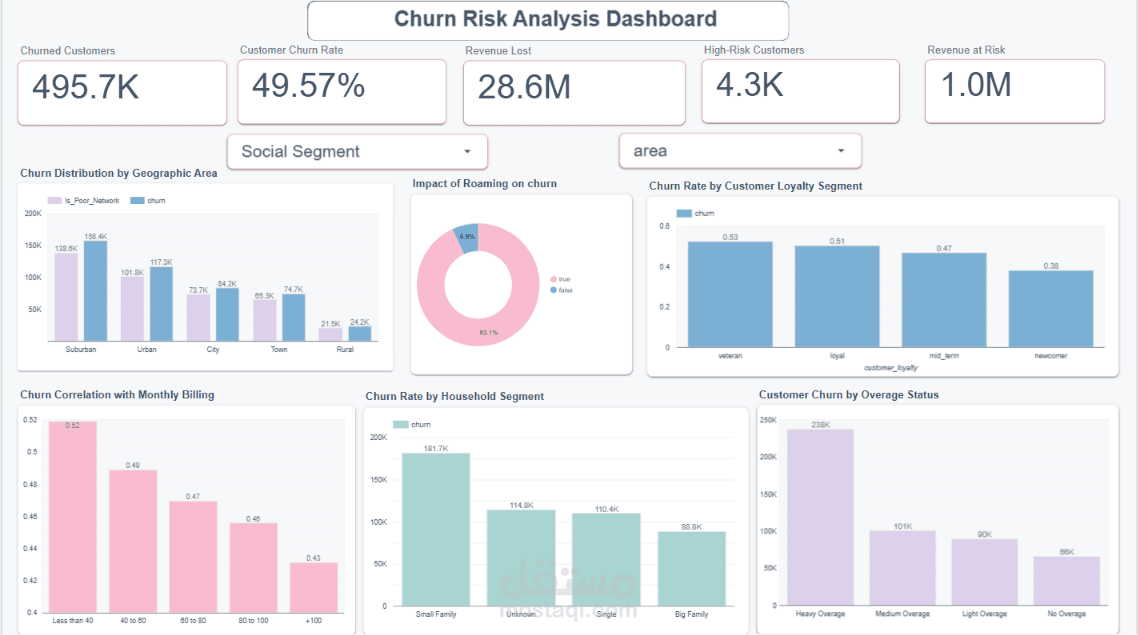Select the newcomer loyalty bar 0.38
Screen dimensions: 1138x635
pos(1051,309)
